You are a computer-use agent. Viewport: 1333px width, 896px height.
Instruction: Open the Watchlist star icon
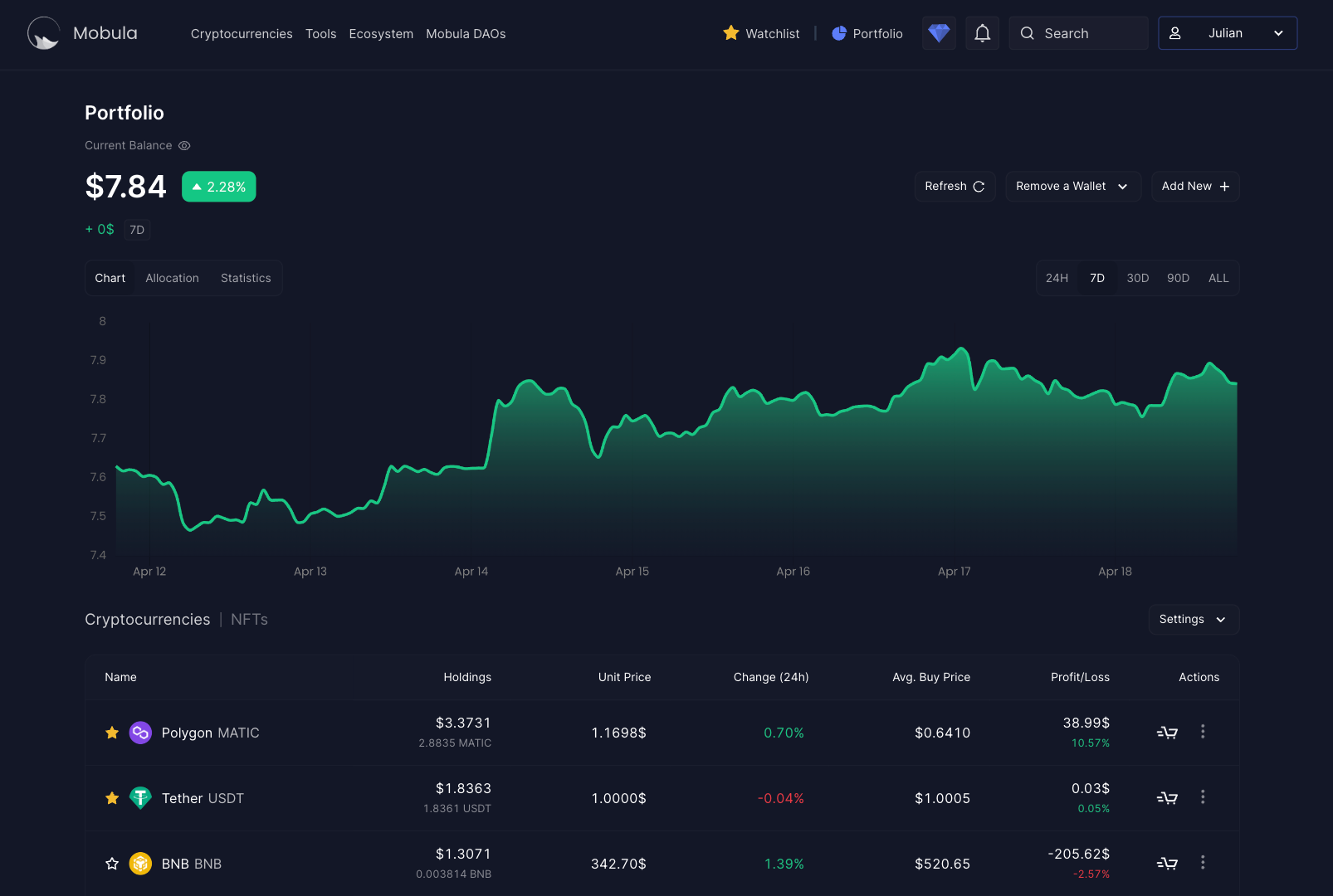point(731,33)
